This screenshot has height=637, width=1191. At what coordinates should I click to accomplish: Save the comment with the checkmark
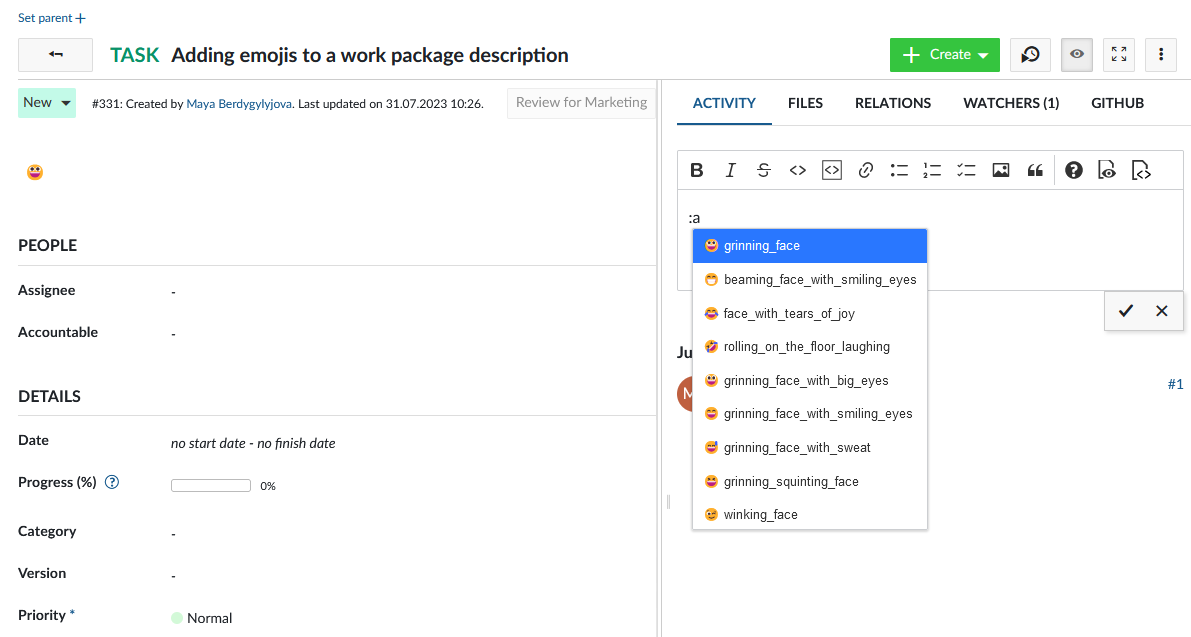(1126, 311)
